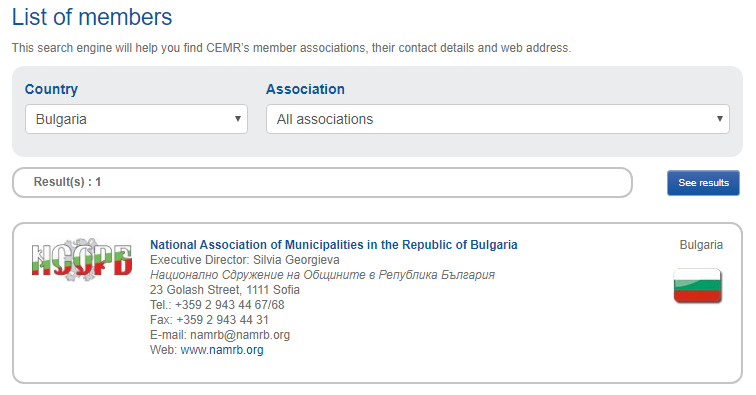The width and height of the screenshot is (756, 395).
Task: Click the namrb@namrb.org e-mail address
Action: [x=240, y=335]
